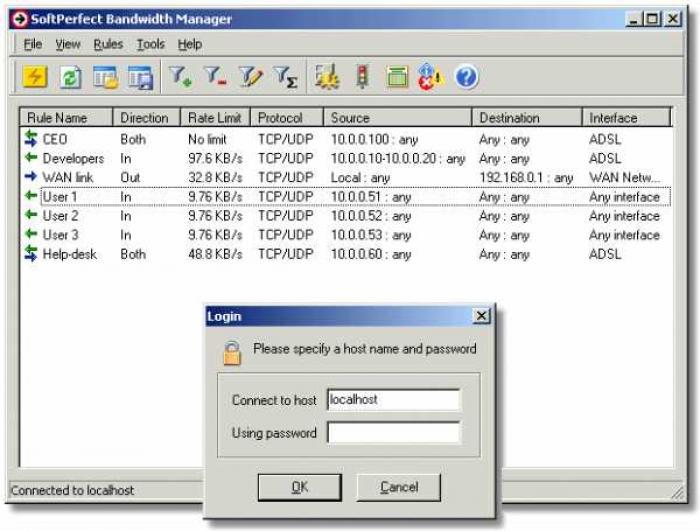Open the Rules menu

108,44
